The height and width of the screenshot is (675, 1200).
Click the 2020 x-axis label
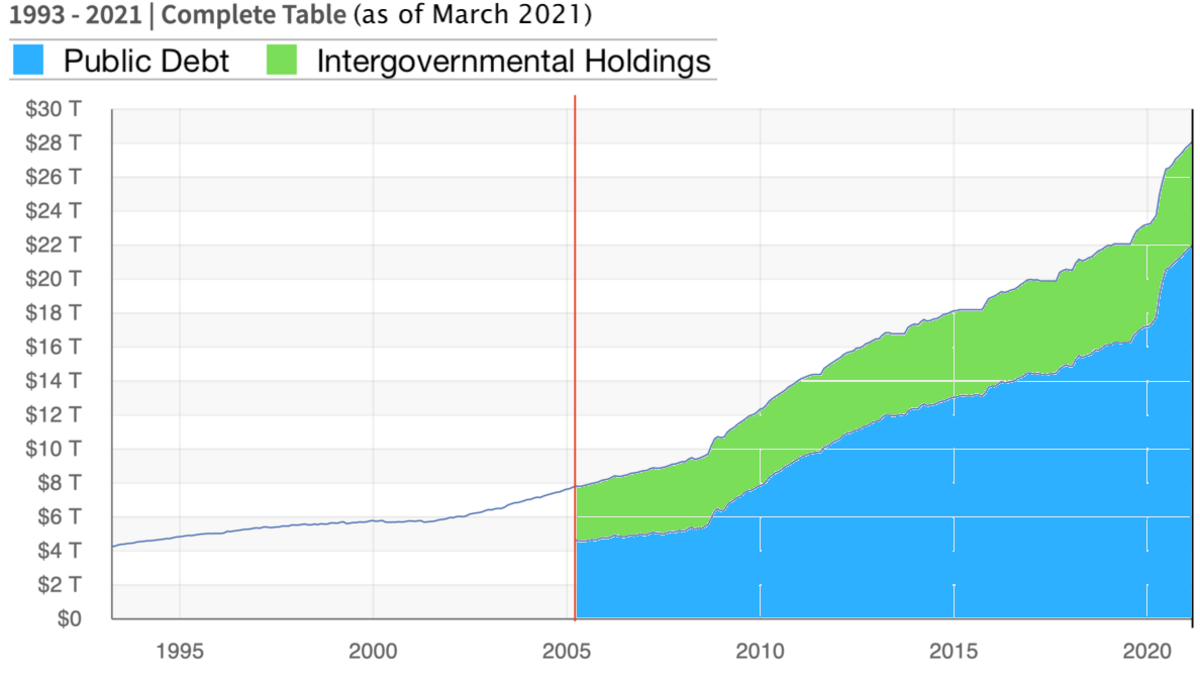click(x=1148, y=650)
